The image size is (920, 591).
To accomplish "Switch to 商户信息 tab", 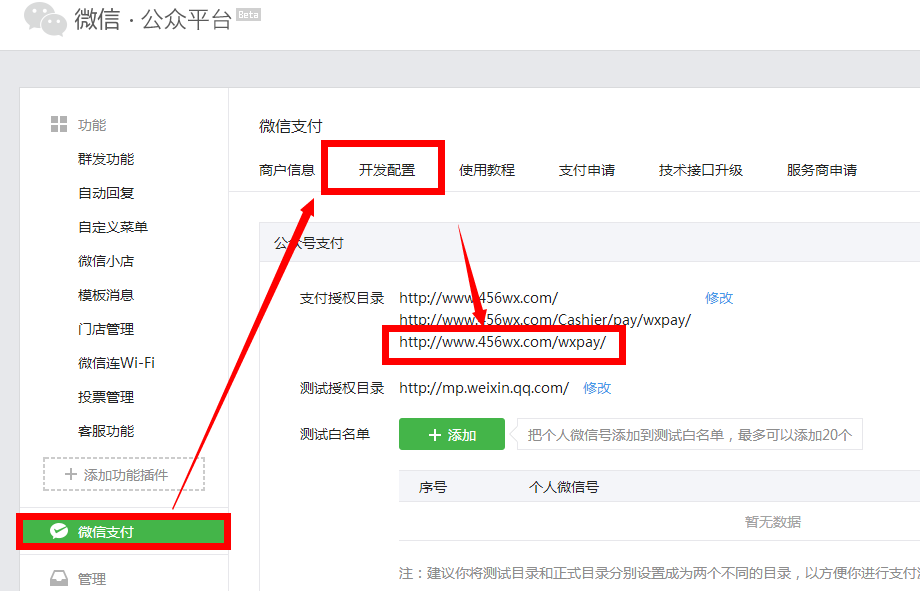I will tap(287, 170).
